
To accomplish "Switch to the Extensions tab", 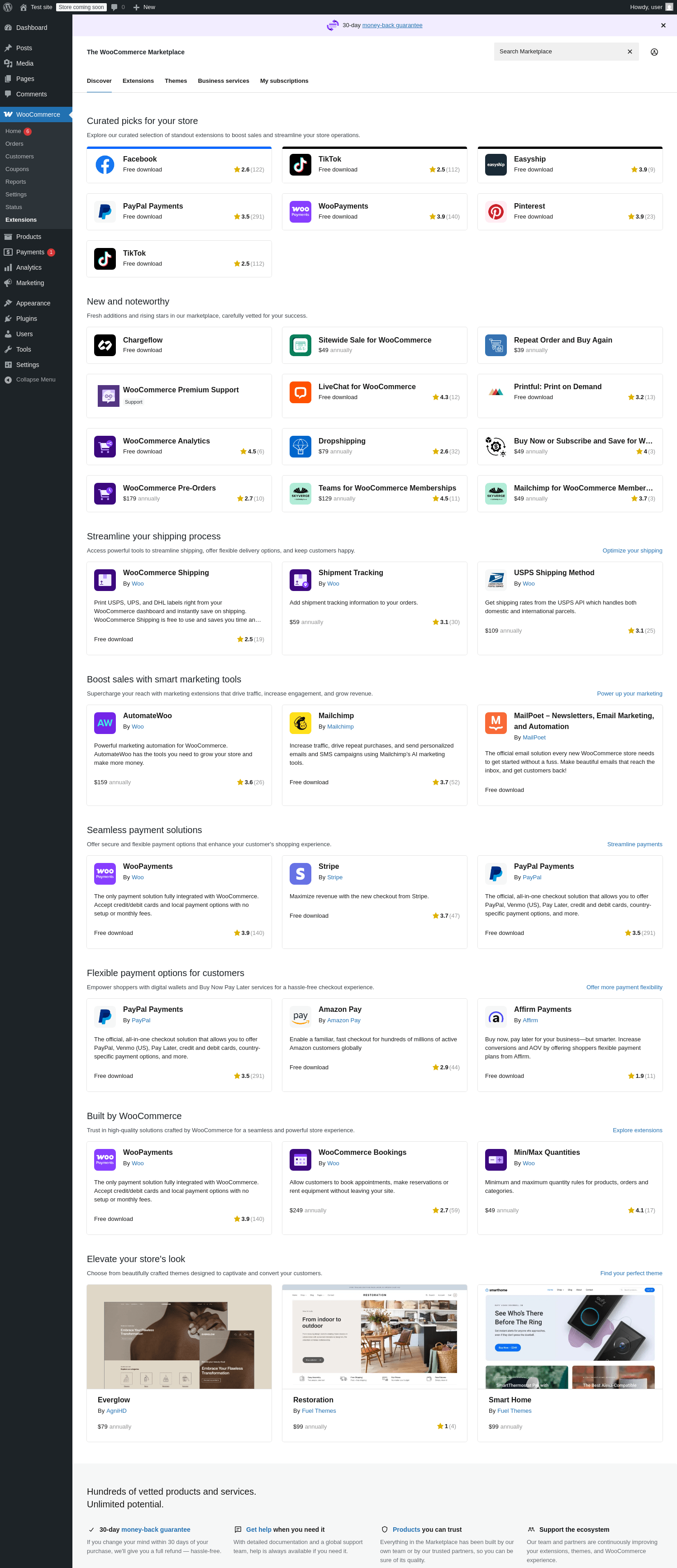I will (138, 81).
